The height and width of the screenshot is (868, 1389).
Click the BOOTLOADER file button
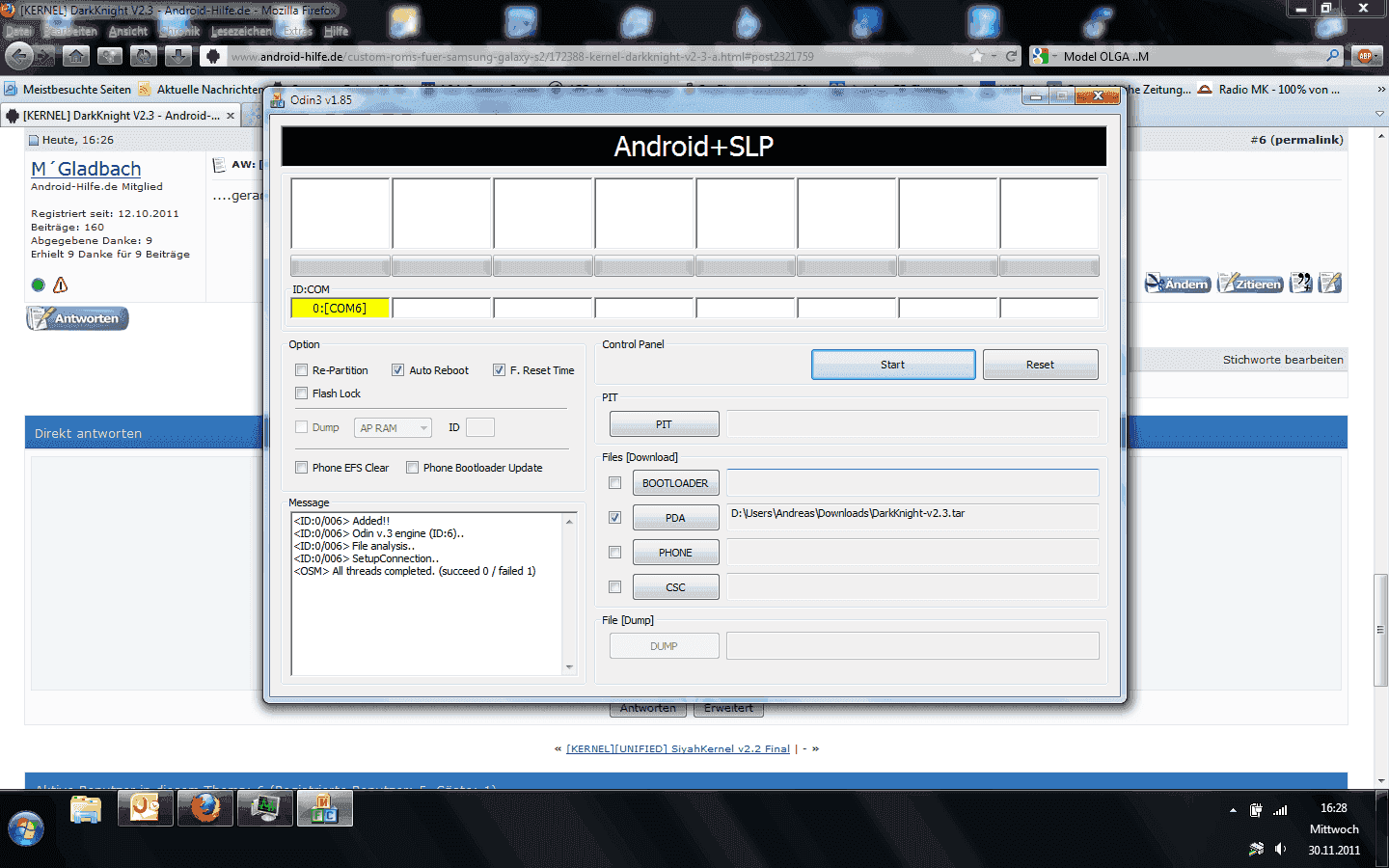(675, 483)
